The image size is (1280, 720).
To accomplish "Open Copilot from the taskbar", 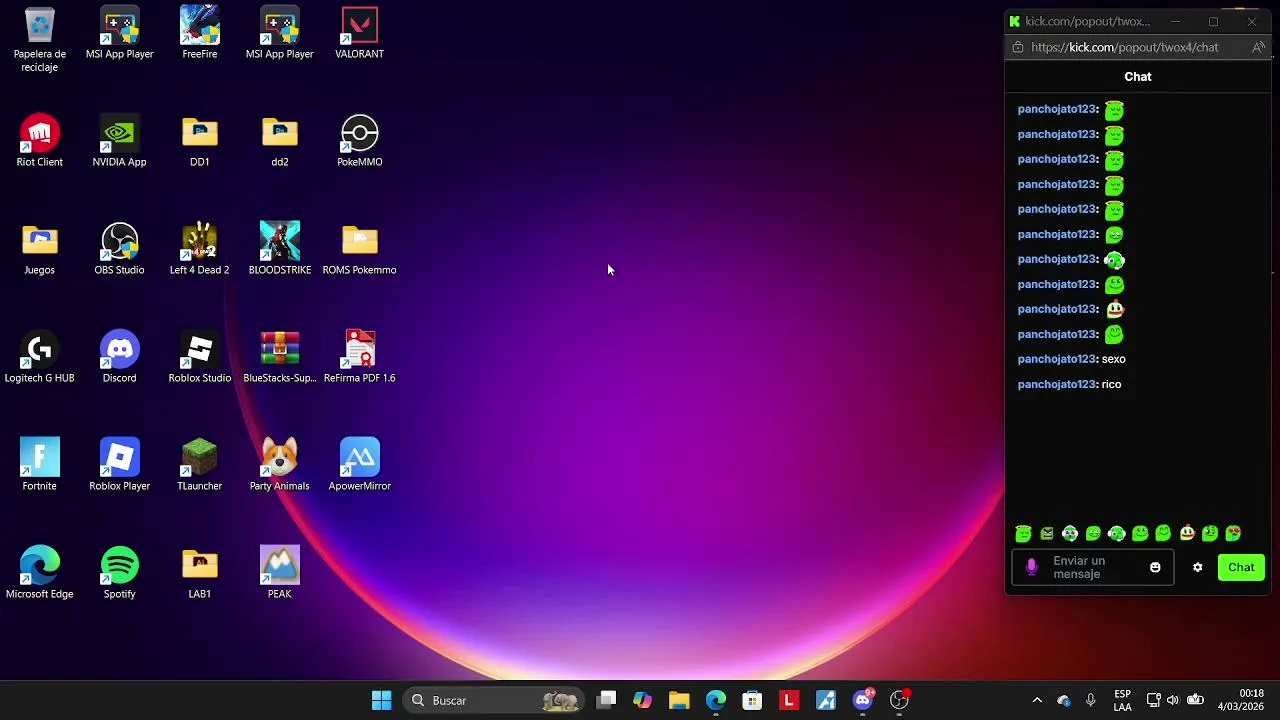I will pos(642,700).
